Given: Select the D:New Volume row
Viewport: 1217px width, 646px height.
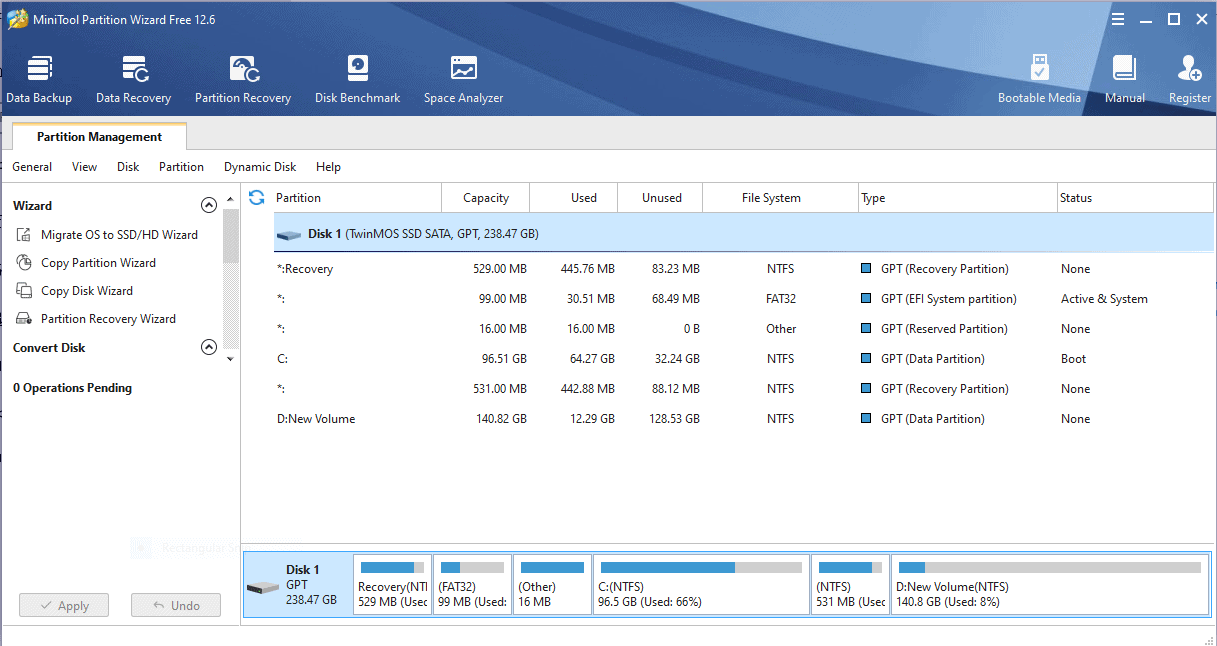Looking at the screenshot, I should pyautogui.click(x=743, y=419).
